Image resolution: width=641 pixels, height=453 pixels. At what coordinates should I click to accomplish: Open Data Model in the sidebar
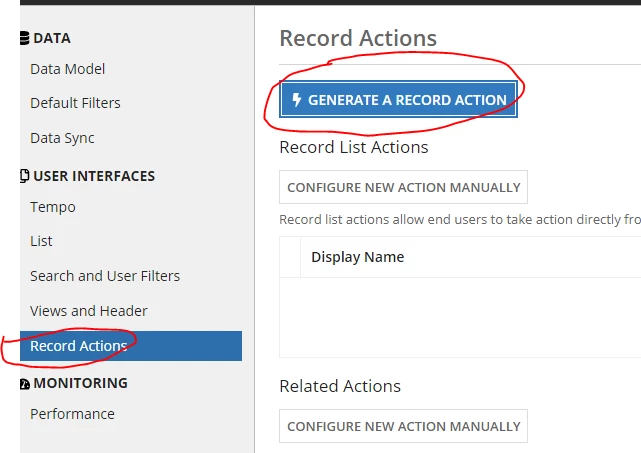(x=67, y=69)
